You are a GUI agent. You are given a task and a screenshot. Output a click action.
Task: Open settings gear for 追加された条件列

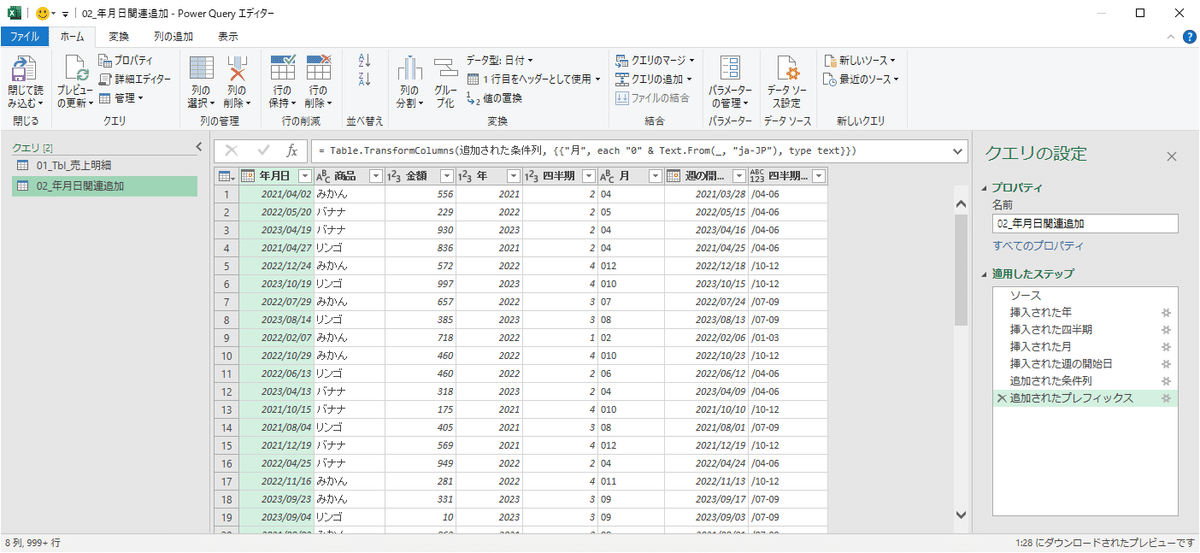click(x=1165, y=381)
